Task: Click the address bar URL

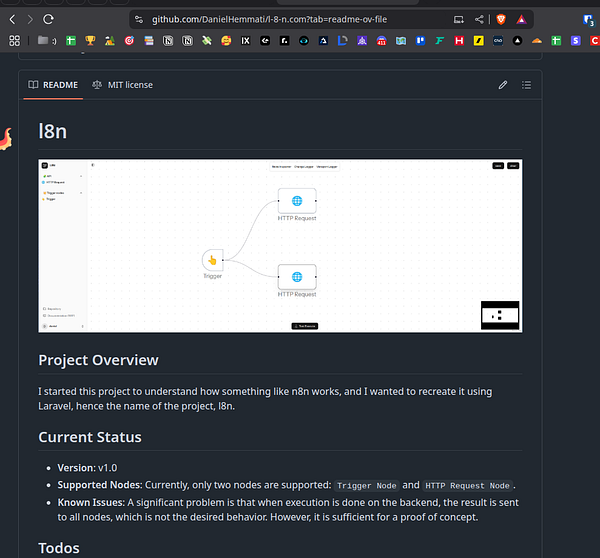Action: [x=269, y=20]
